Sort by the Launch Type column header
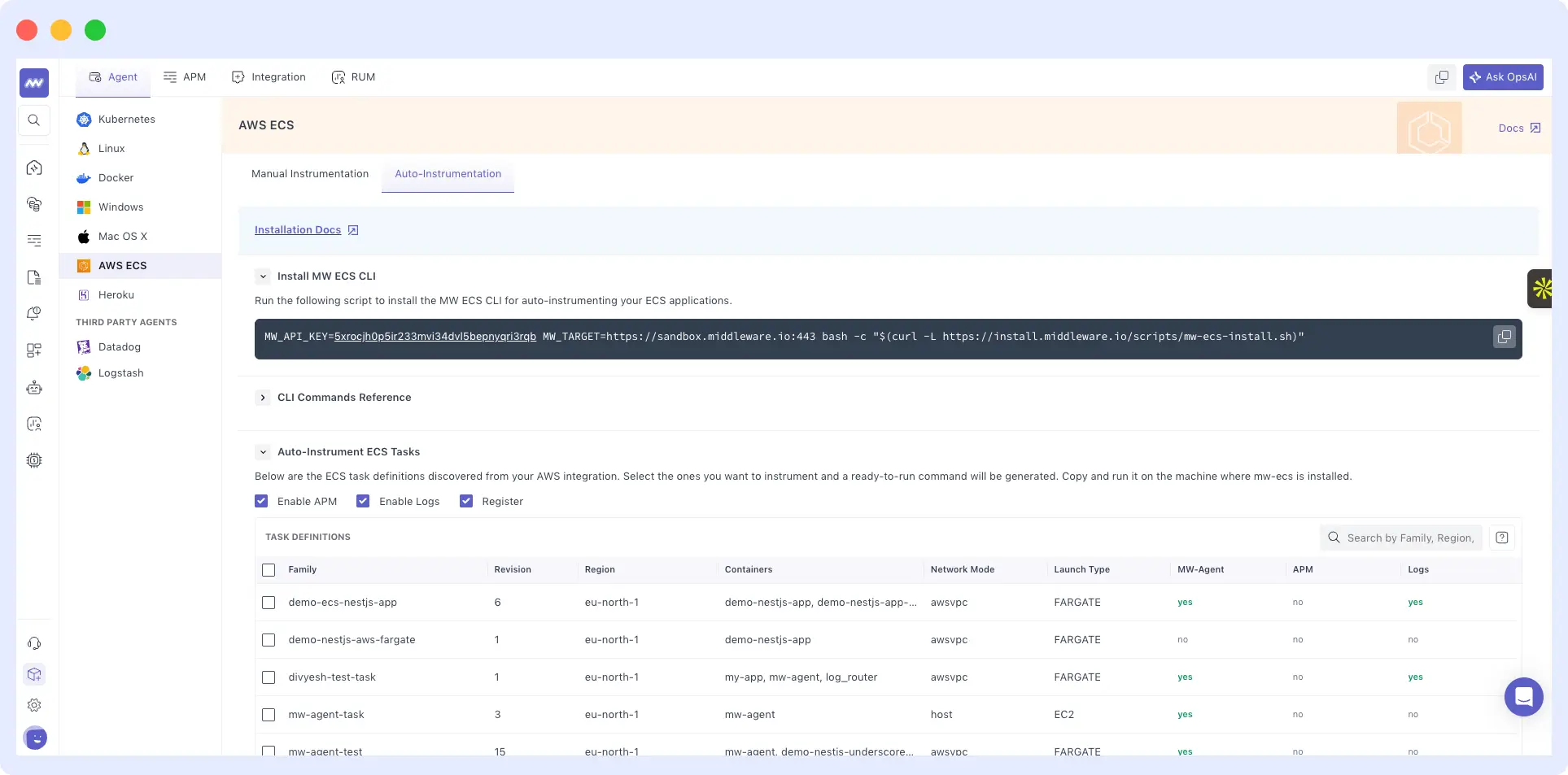Viewport: 1568px width, 775px height. pyautogui.click(x=1081, y=570)
